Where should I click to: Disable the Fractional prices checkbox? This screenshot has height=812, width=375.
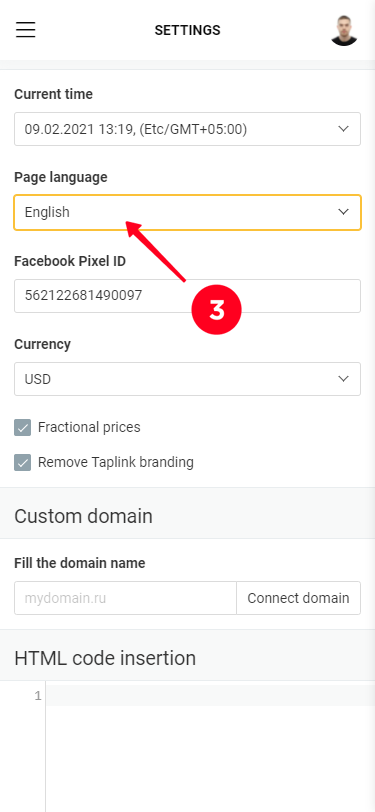tap(23, 428)
